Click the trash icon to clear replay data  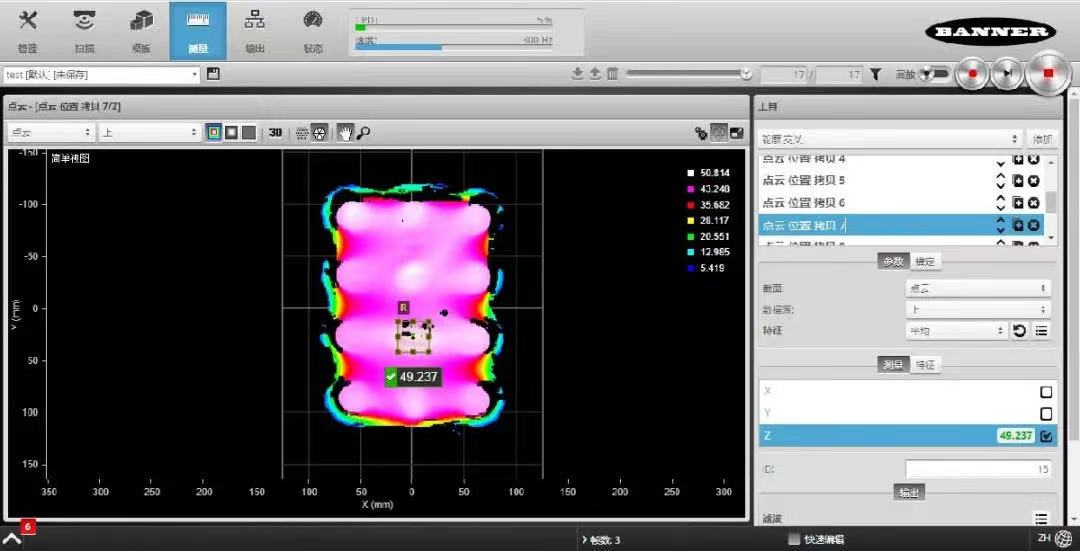pos(612,74)
